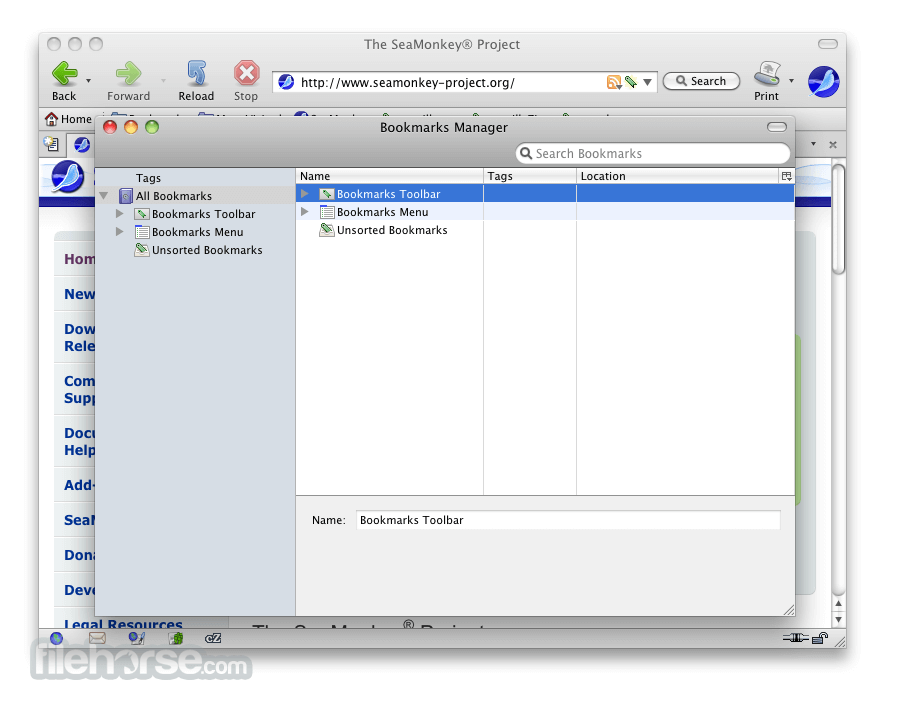Image resolution: width=904 pixels, height=710 pixels.
Task: Click the sidebar link beginning 'New'
Action: (79, 294)
